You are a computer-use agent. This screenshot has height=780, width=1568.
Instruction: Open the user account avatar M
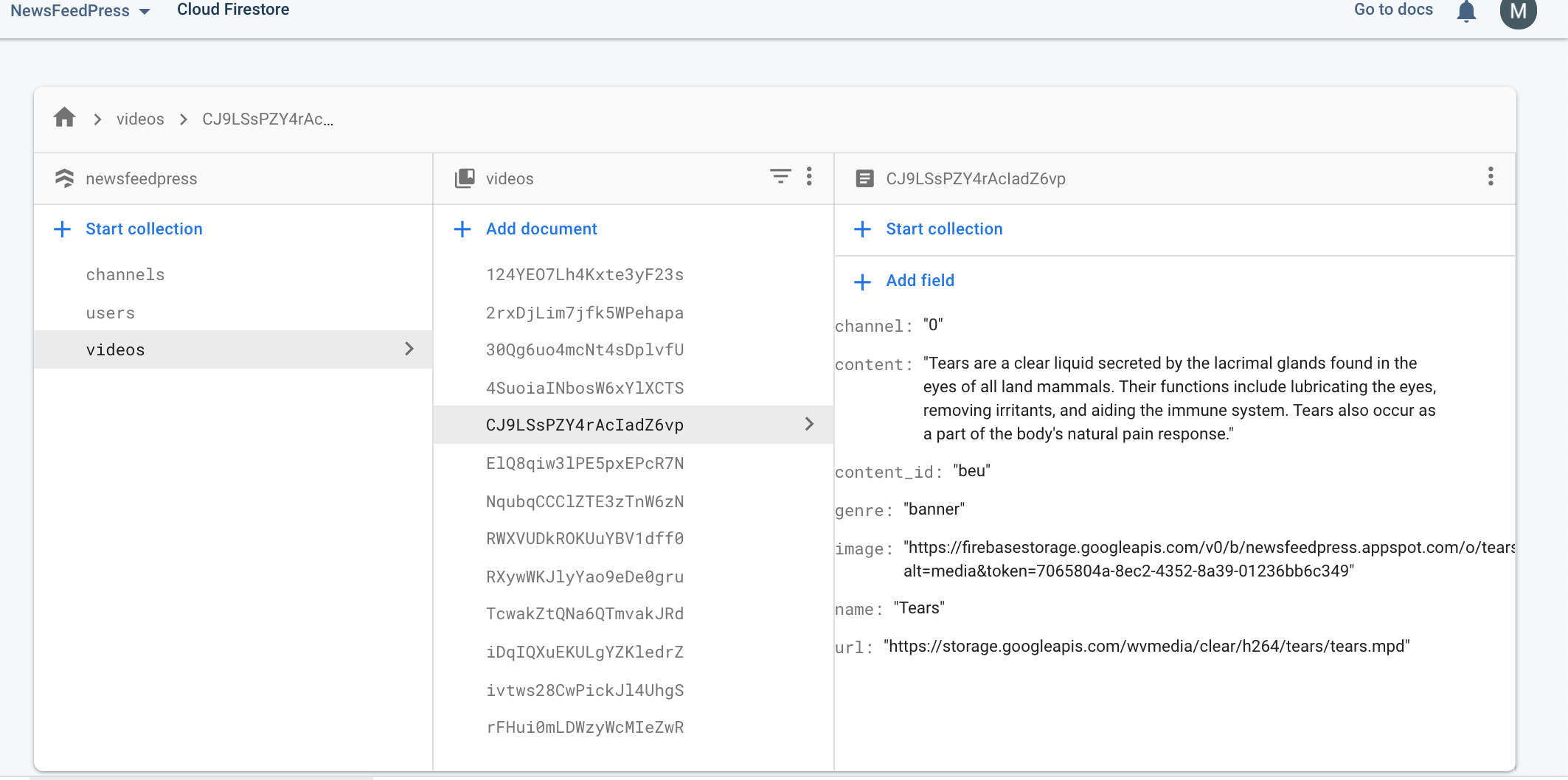pyautogui.click(x=1518, y=12)
